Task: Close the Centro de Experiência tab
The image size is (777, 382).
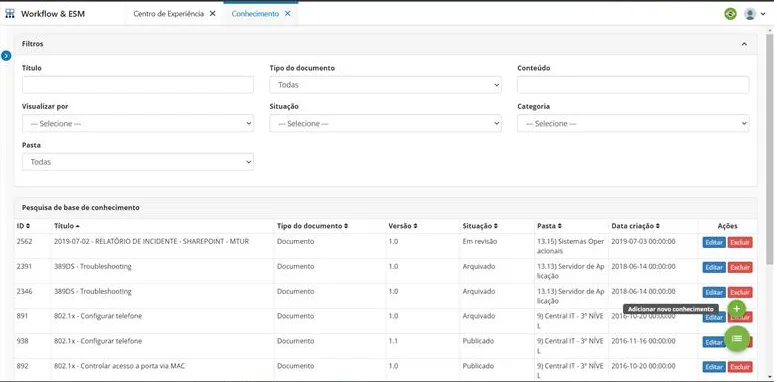Action: 213,14
